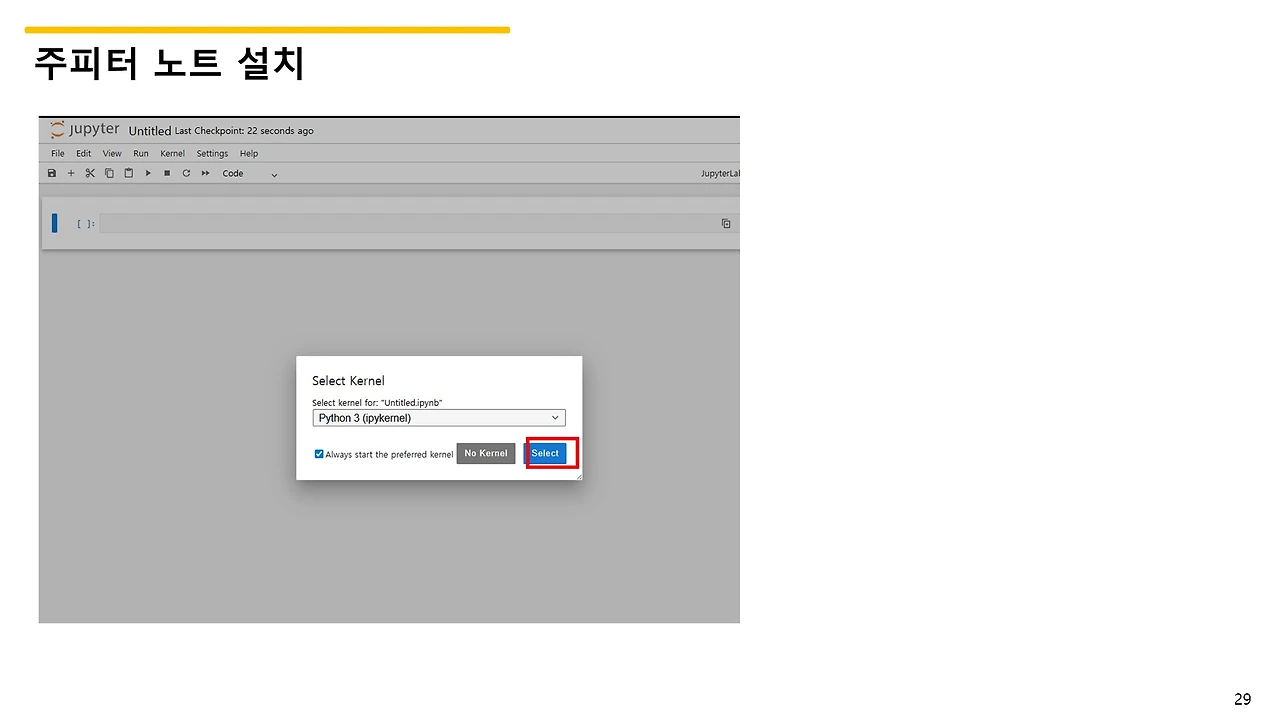Open the Settings menu
1280x720 pixels.
[x=212, y=153]
